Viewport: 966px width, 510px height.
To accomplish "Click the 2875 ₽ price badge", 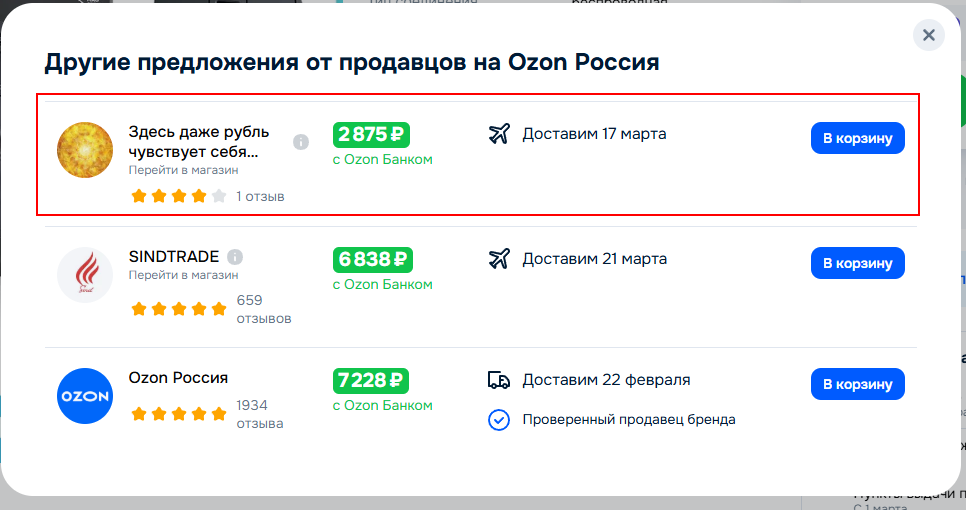I will click(372, 135).
